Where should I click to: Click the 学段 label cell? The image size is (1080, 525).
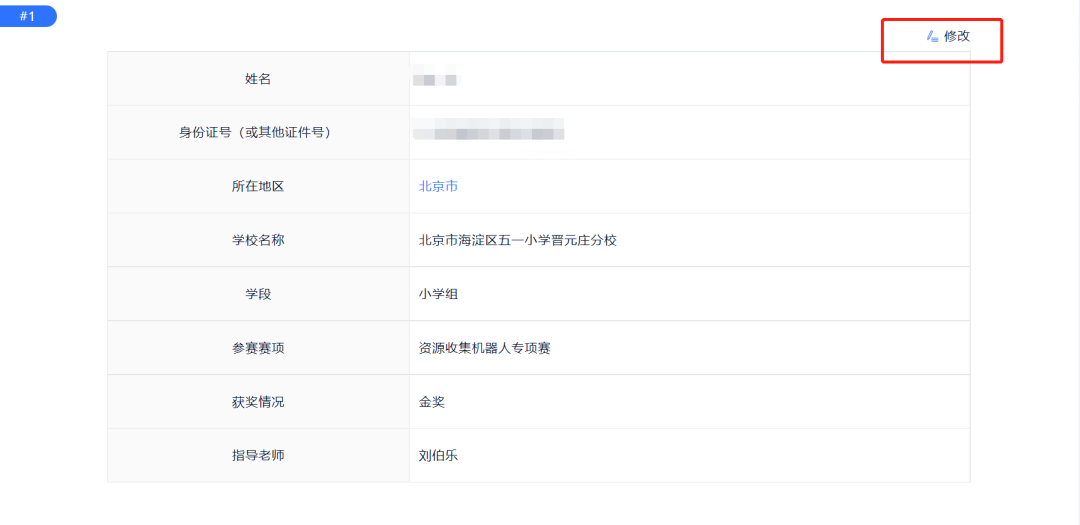tap(258, 294)
